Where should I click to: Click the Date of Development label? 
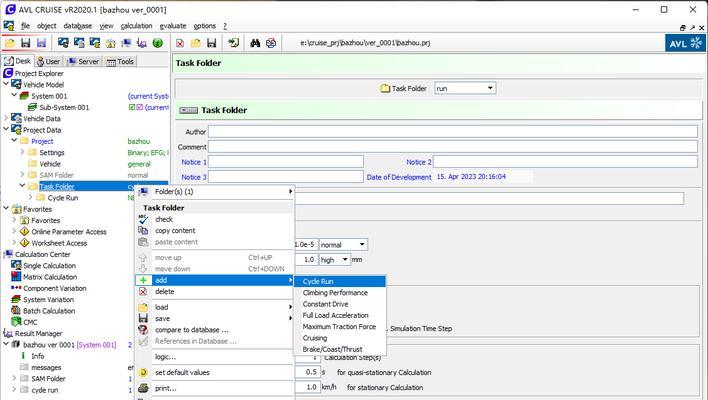(x=399, y=177)
